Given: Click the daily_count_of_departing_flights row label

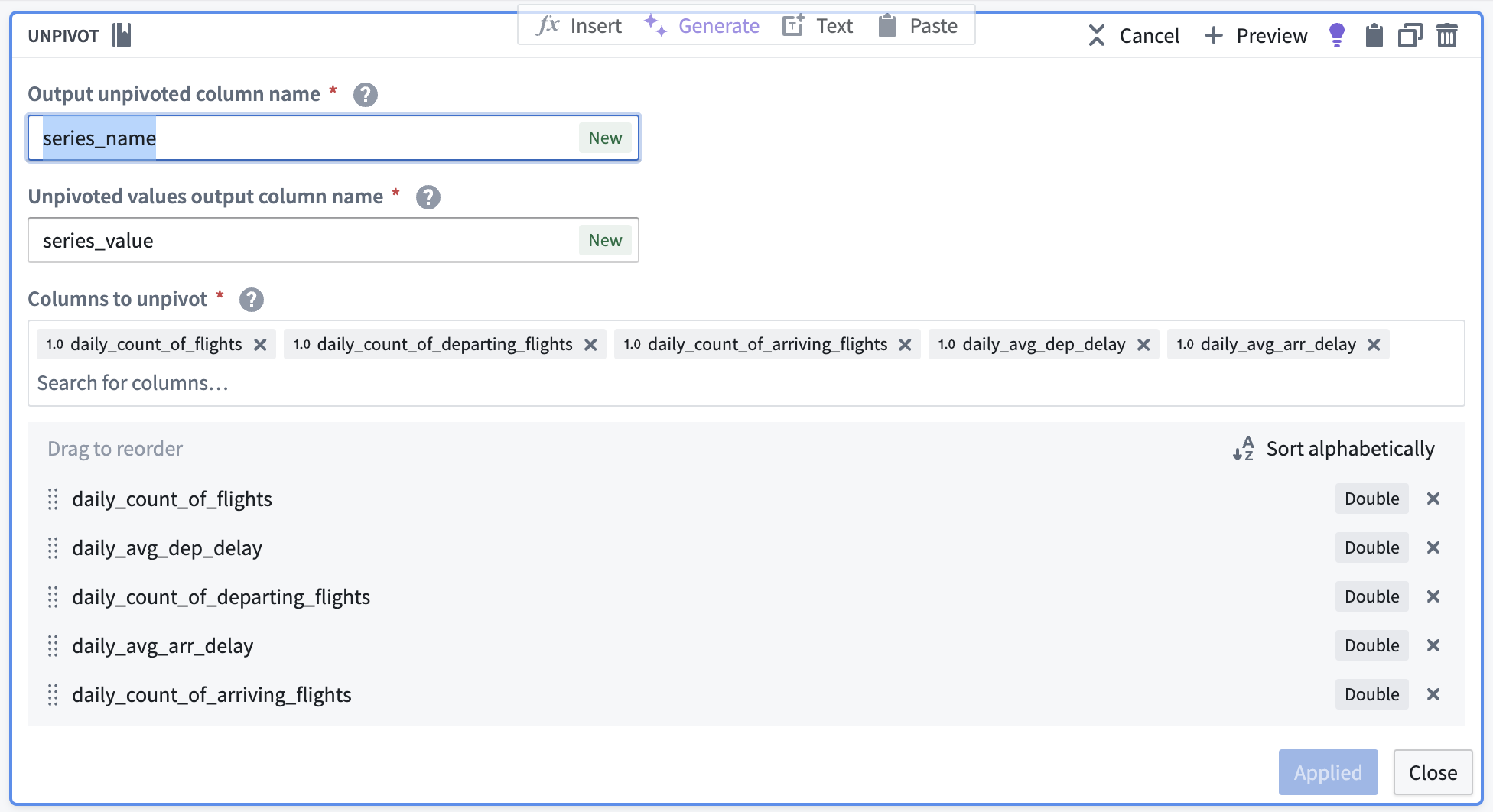Looking at the screenshot, I should point(221,597).
